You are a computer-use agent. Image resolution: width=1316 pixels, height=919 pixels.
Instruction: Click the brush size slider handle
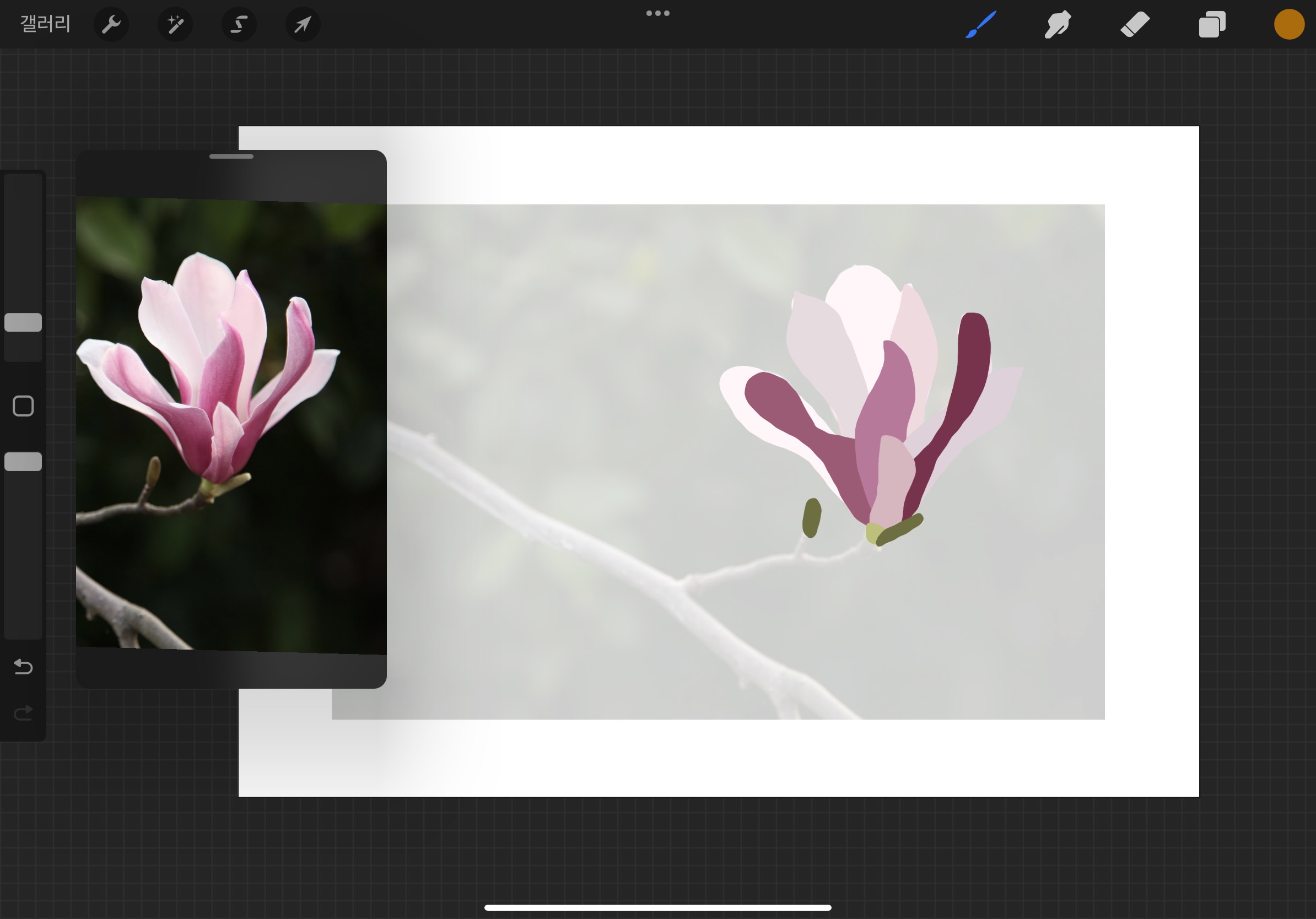(x=23, y=322)
